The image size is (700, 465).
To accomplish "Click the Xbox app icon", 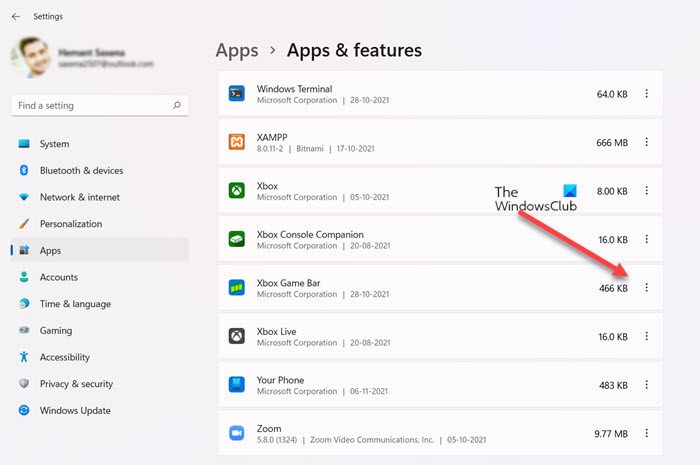I will click(x=237, y=191).
